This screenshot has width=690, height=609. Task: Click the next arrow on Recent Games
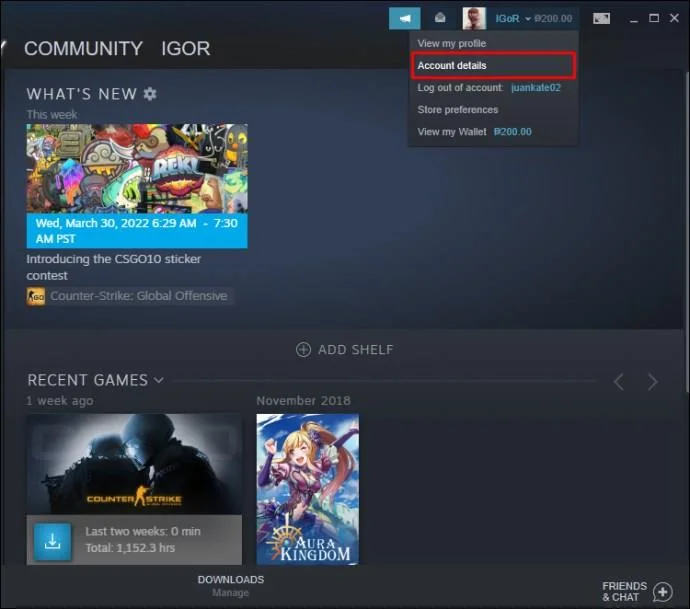[652, 382]
